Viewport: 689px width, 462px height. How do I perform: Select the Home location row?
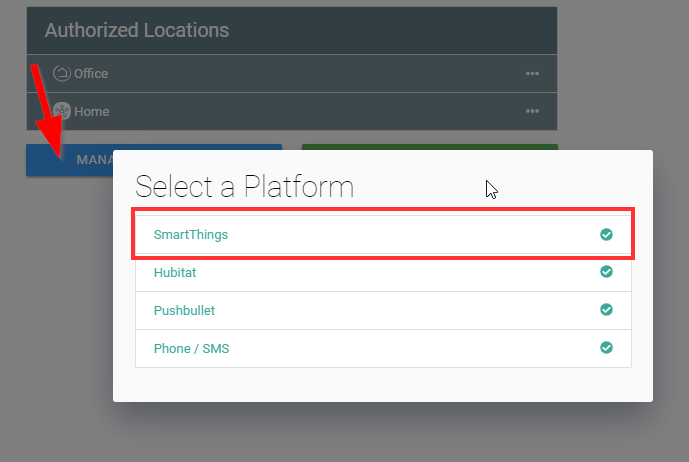click(x=292, y=111)
